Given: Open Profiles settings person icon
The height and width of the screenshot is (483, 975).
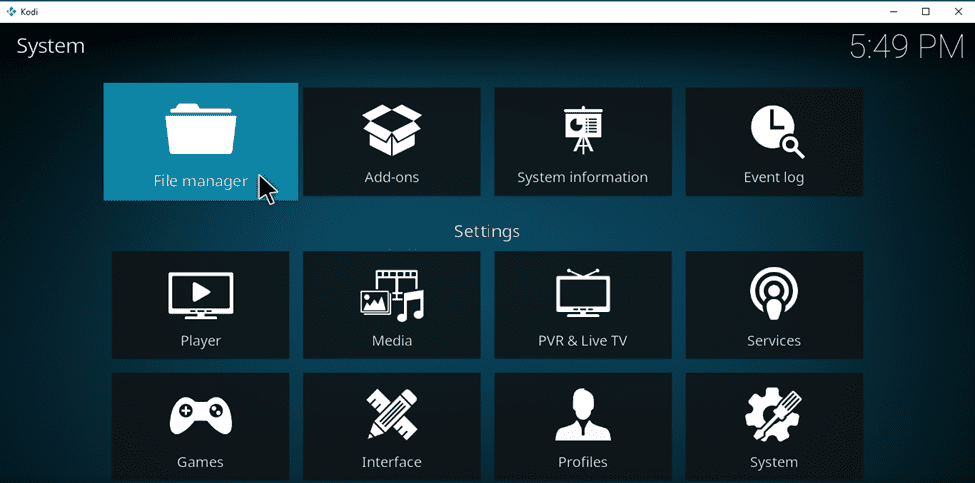Looking at the screenshot, I should 583,414.
